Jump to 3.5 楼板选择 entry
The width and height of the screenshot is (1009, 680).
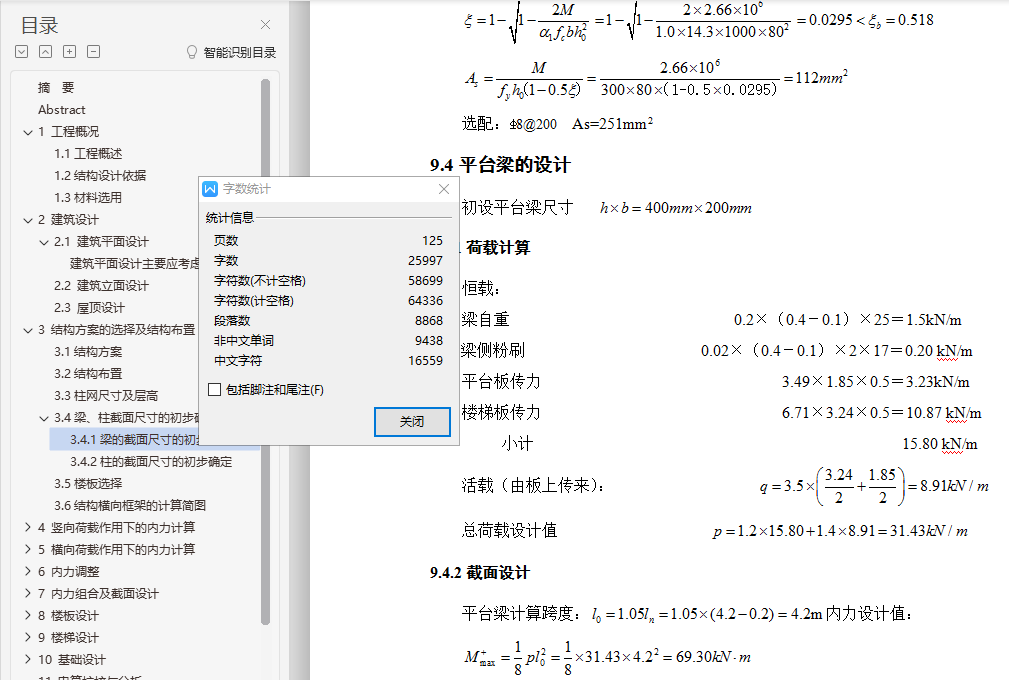[x=88, y=483]
